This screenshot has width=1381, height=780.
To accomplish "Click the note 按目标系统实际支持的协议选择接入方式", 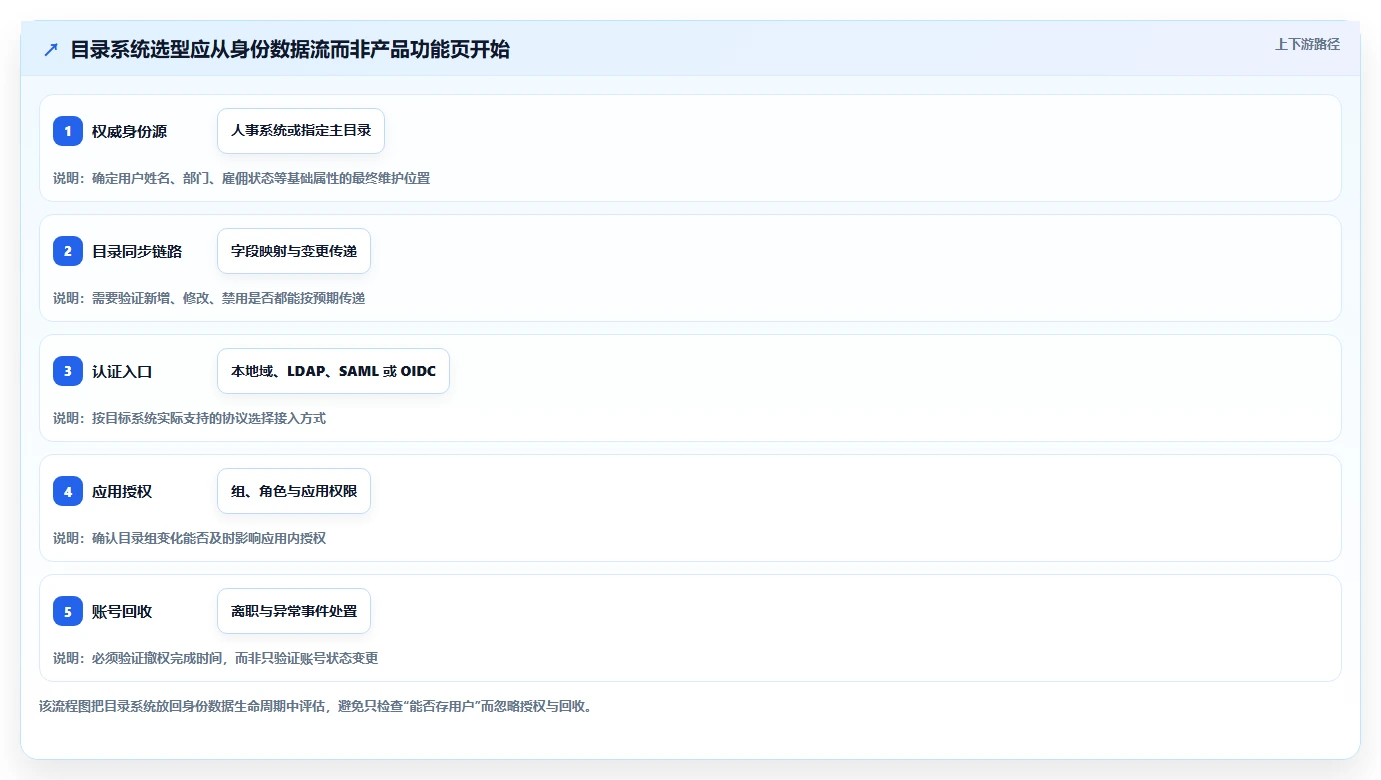I will [189, 418].
